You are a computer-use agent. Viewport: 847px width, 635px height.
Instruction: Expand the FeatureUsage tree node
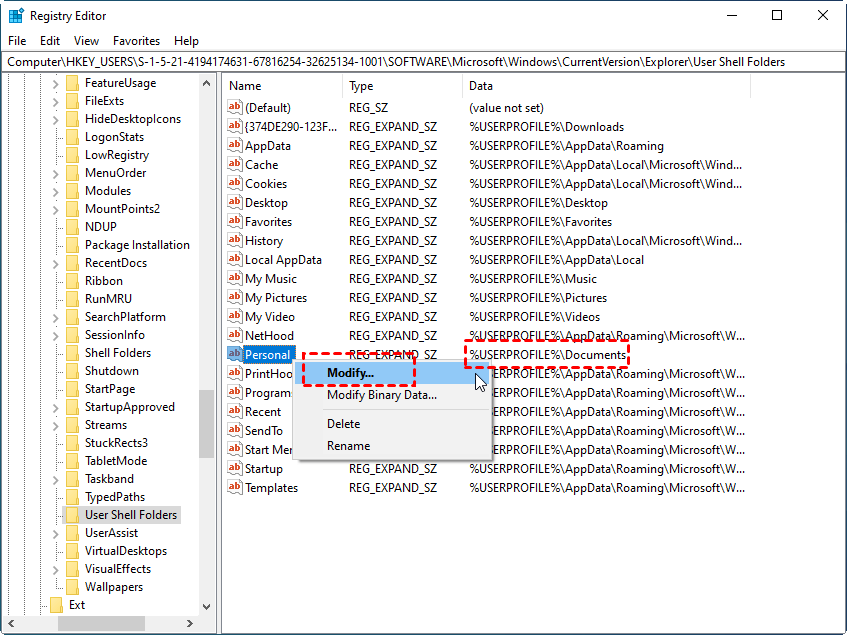56,84
